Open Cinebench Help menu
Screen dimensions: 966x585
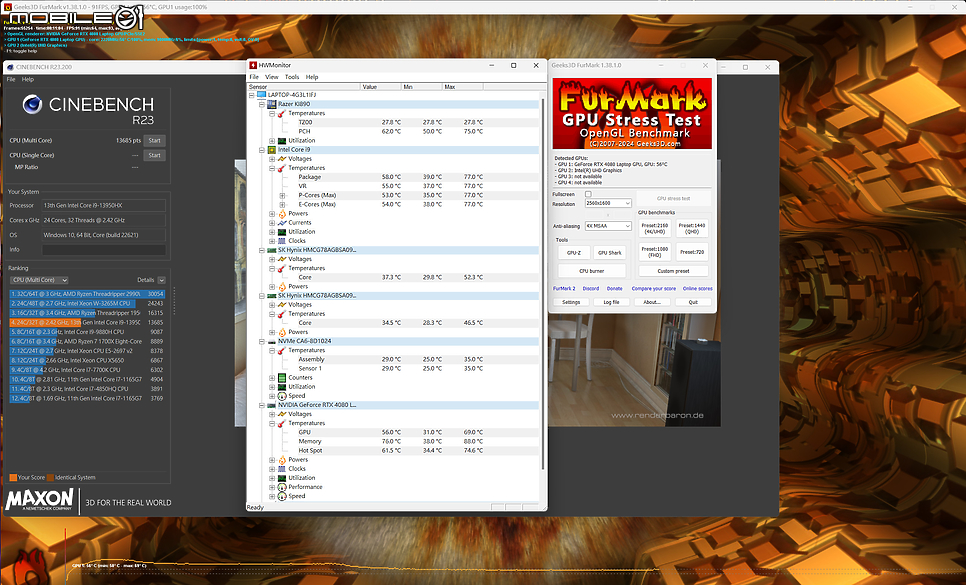[28, 79]
